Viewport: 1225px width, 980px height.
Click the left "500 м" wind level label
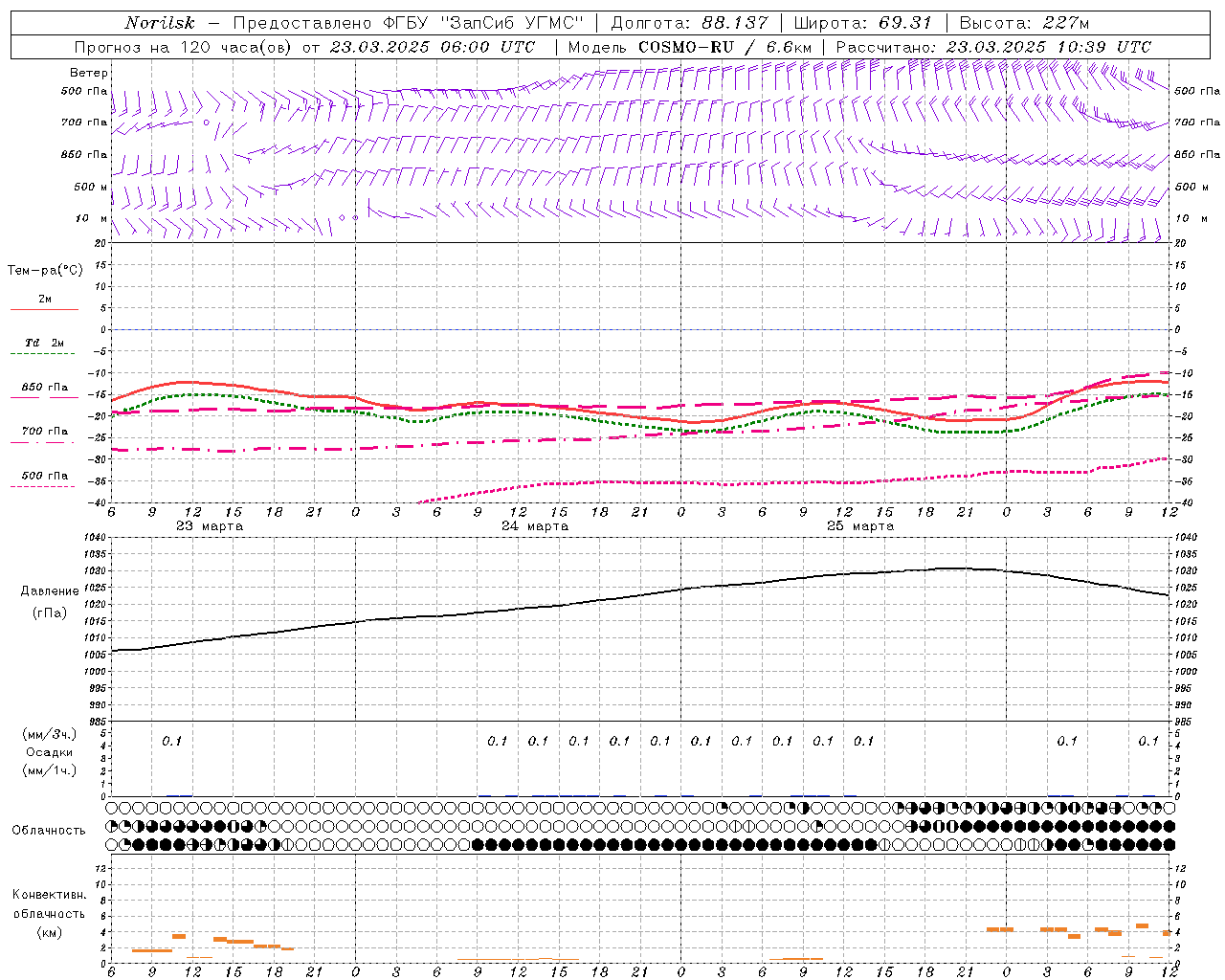coord(91,187)
